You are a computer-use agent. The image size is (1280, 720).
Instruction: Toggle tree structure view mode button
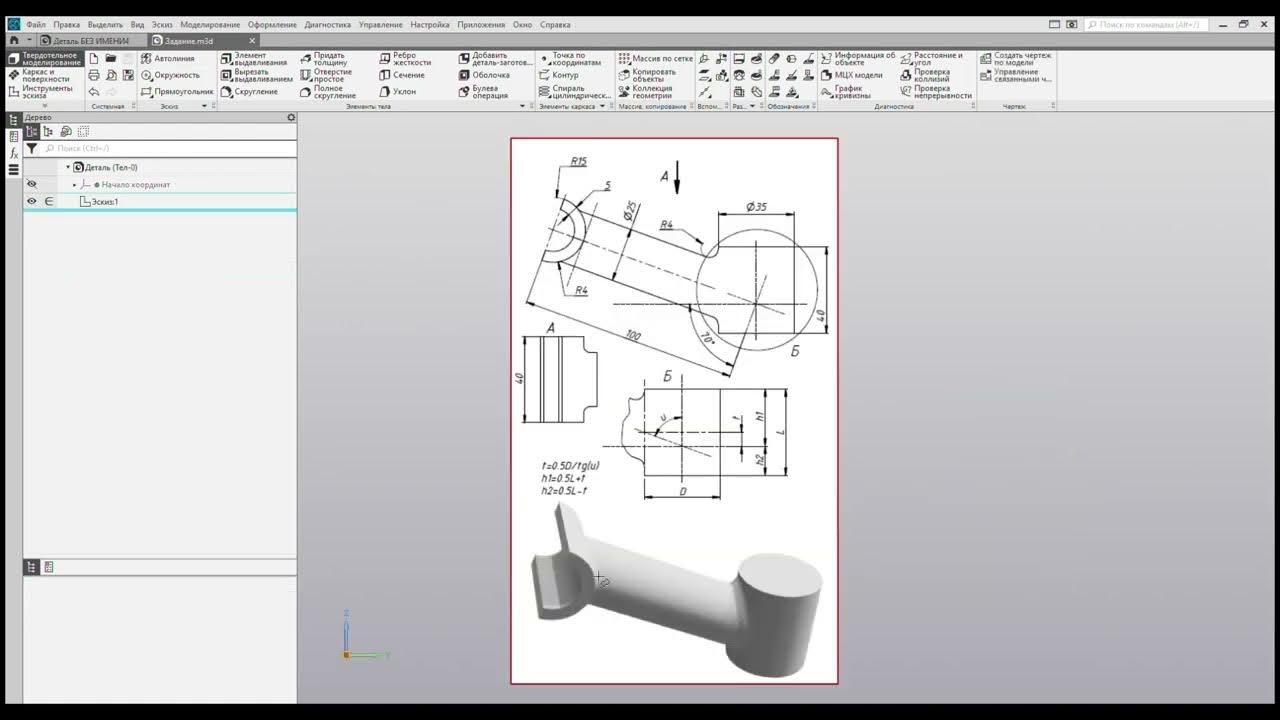coord(31,131)
